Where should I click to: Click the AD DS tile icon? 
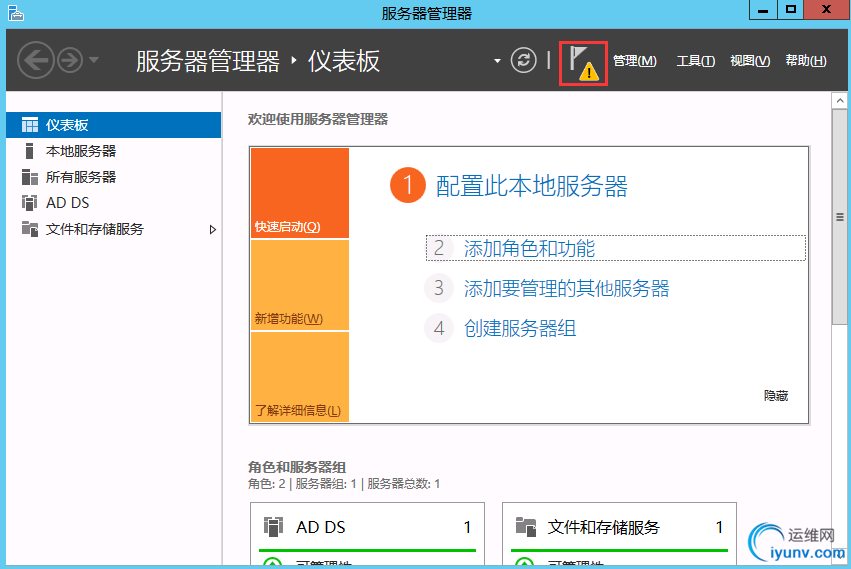click(274, 527)
